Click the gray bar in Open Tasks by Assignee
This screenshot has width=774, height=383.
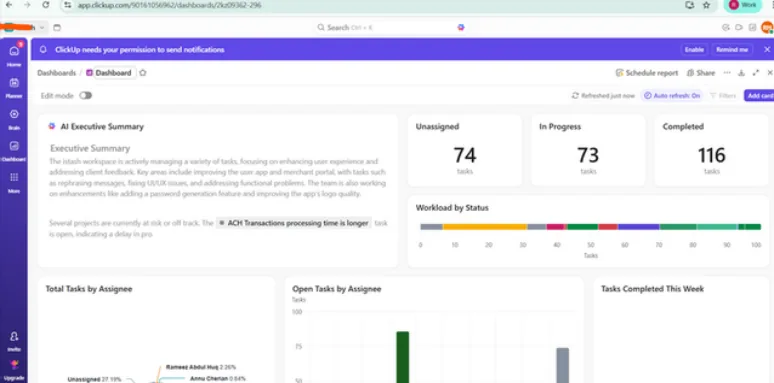click(x=563, y=365)
